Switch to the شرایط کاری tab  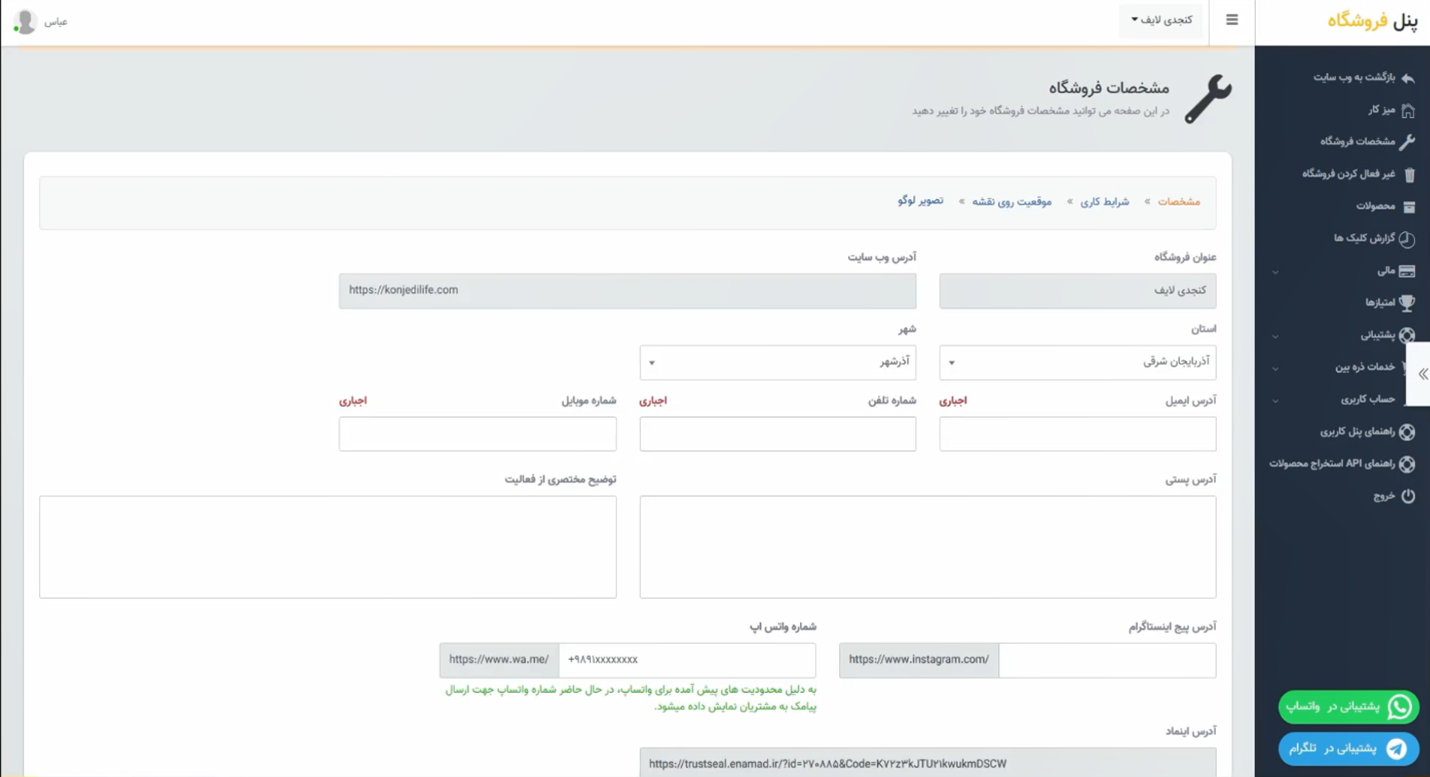tap(1104, 202)
